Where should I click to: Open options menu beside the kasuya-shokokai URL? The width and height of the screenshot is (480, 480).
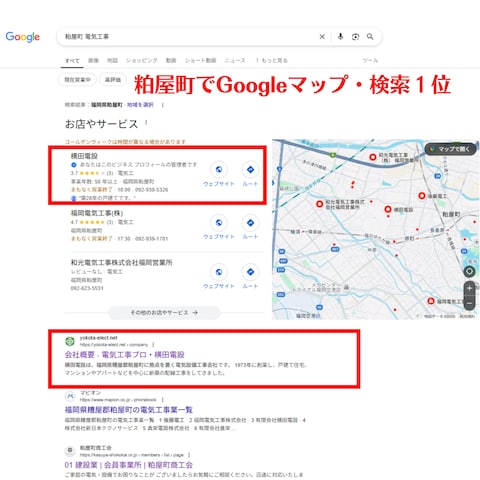point(189,455)
